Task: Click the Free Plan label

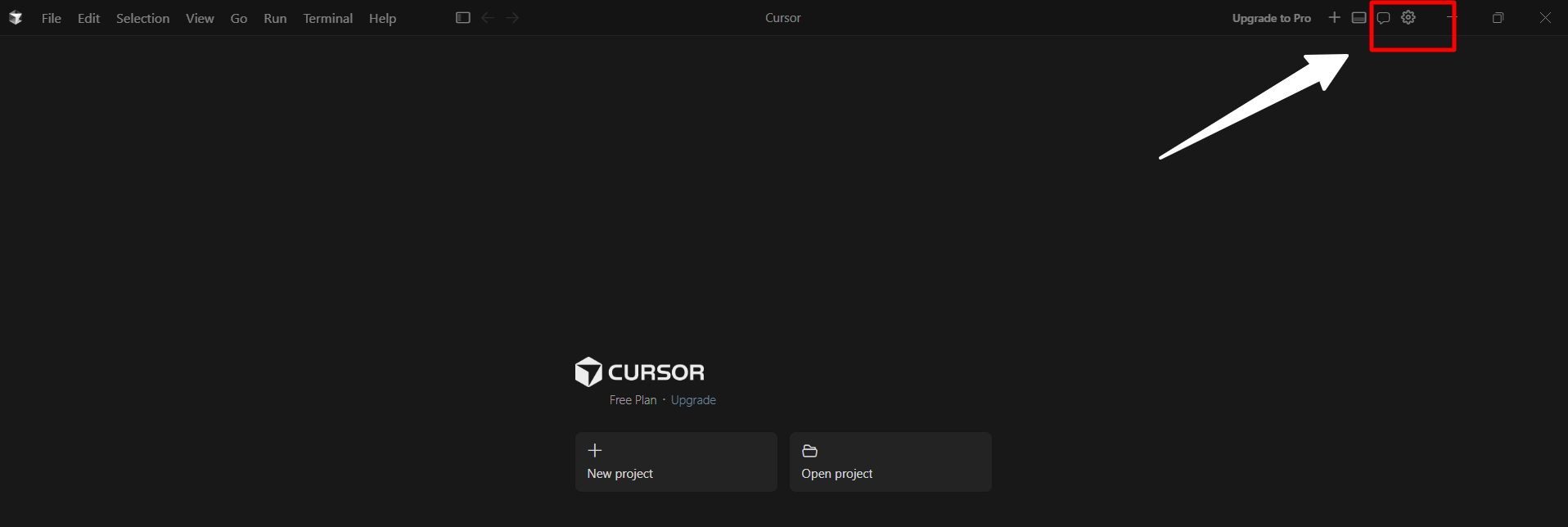Action: tap(633, 400)
